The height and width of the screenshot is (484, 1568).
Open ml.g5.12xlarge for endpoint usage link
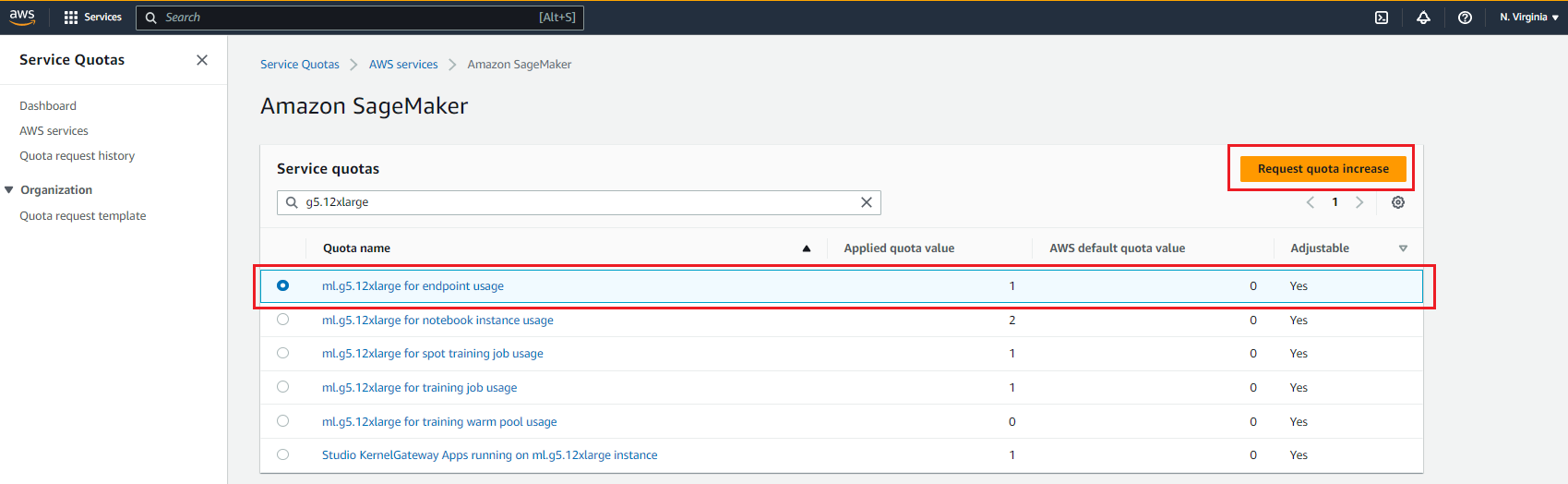pyautogui.click(x=413, y=286)
